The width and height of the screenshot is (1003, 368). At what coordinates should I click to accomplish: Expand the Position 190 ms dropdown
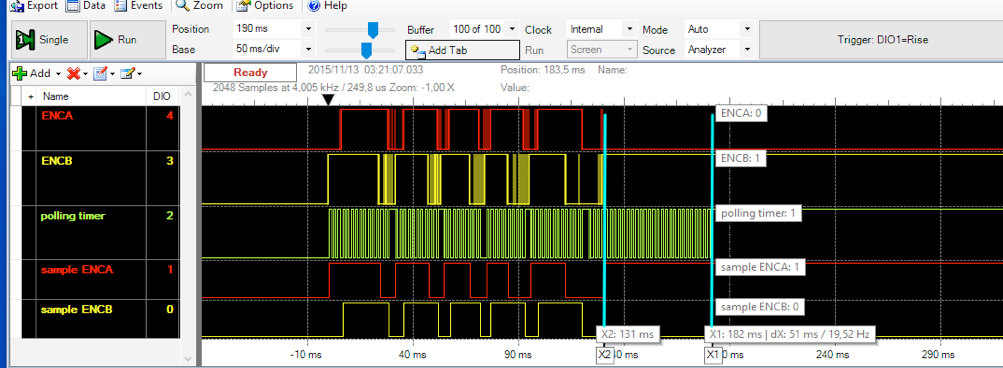pyautogui.click(x=308, y=29)
